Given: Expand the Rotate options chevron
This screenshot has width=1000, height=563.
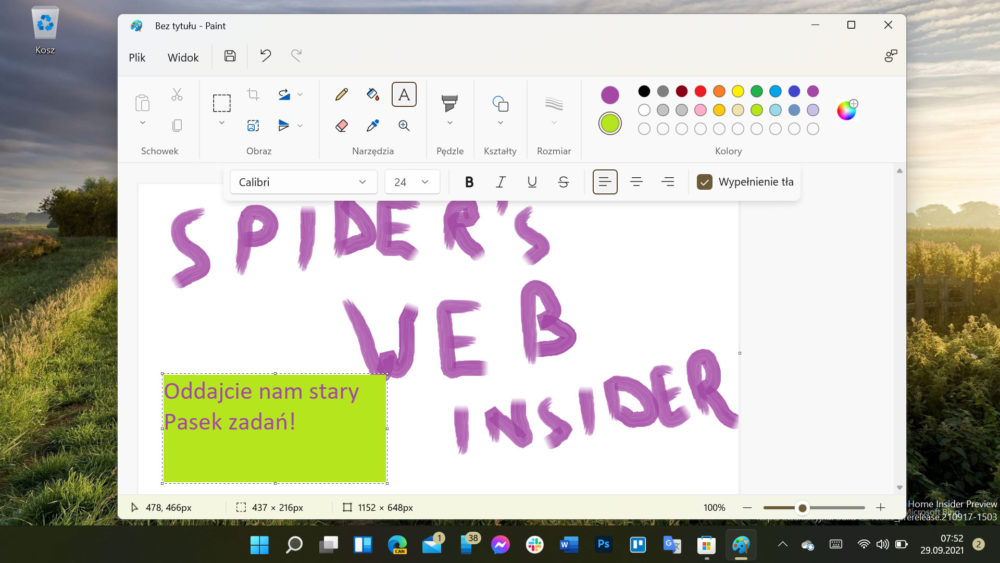Looking at the screenshot, I should coord(300,94).
